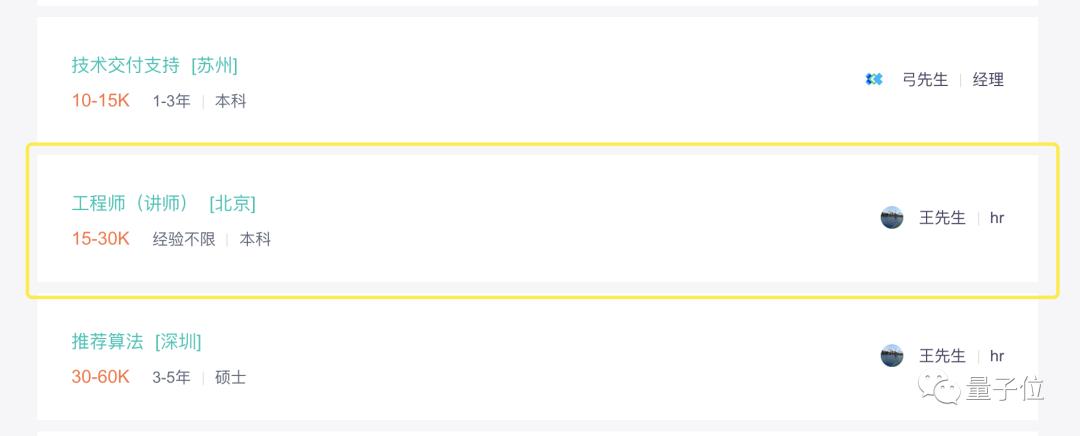1080x436 pixels.
Task: Open the 技术交付支持 job title
Action: pos(126,65)
